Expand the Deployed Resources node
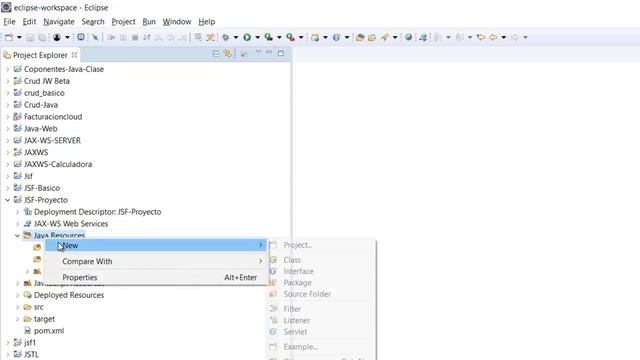 [x=17, y=295]
